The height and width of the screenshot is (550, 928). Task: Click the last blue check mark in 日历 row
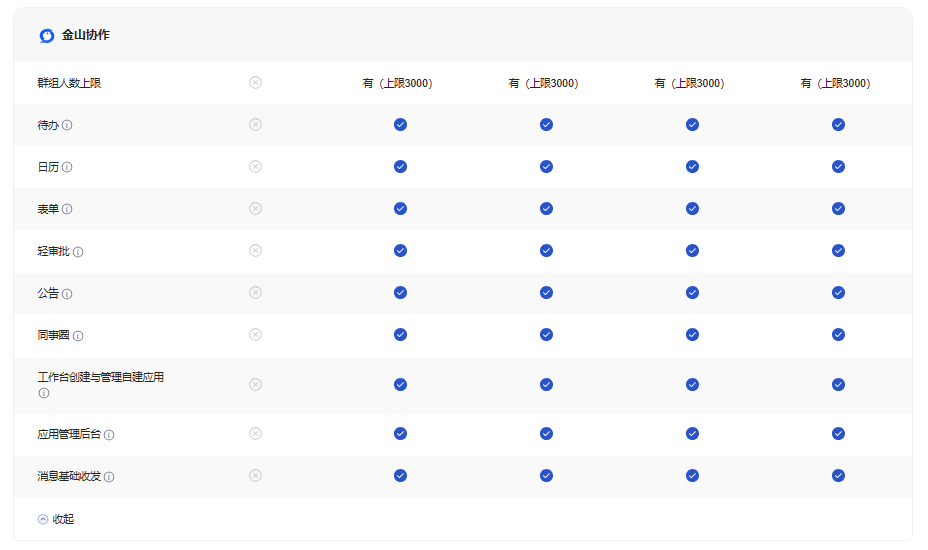click(838, 166)
